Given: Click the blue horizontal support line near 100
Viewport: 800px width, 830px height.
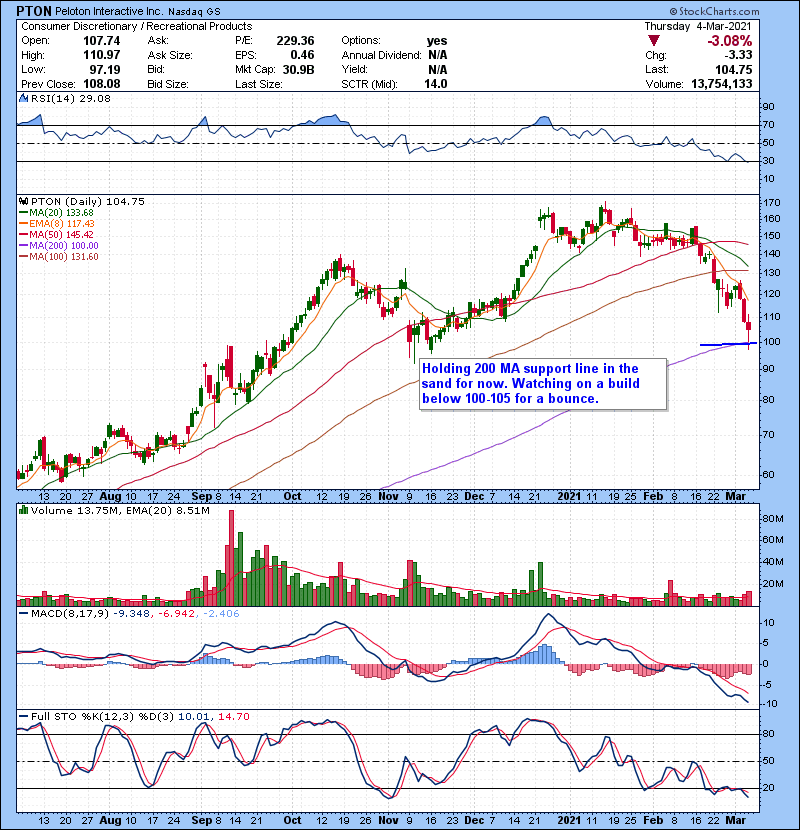Looking at the screenshot, I should click(x=728, y=345).
